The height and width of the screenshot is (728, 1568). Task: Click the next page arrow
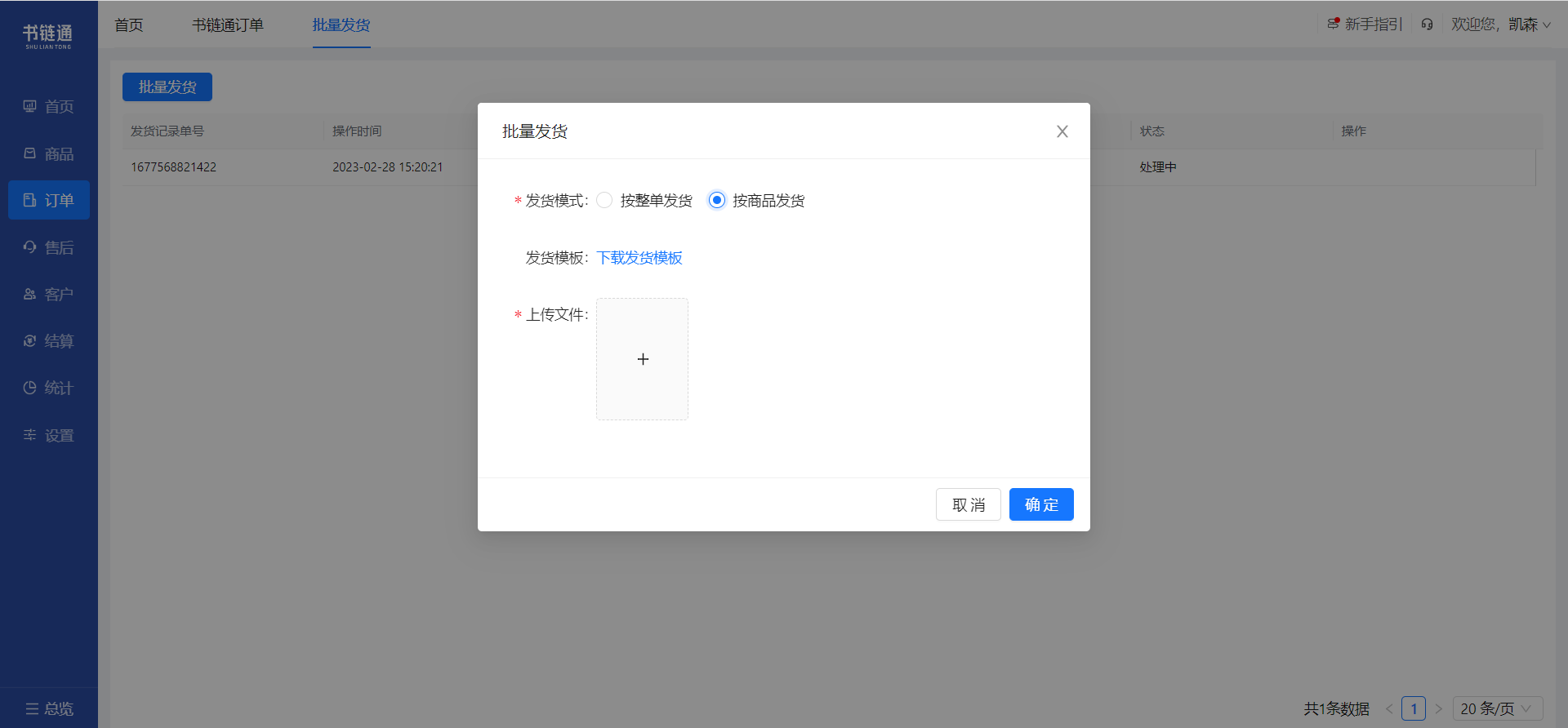(x=1438, y=708)
